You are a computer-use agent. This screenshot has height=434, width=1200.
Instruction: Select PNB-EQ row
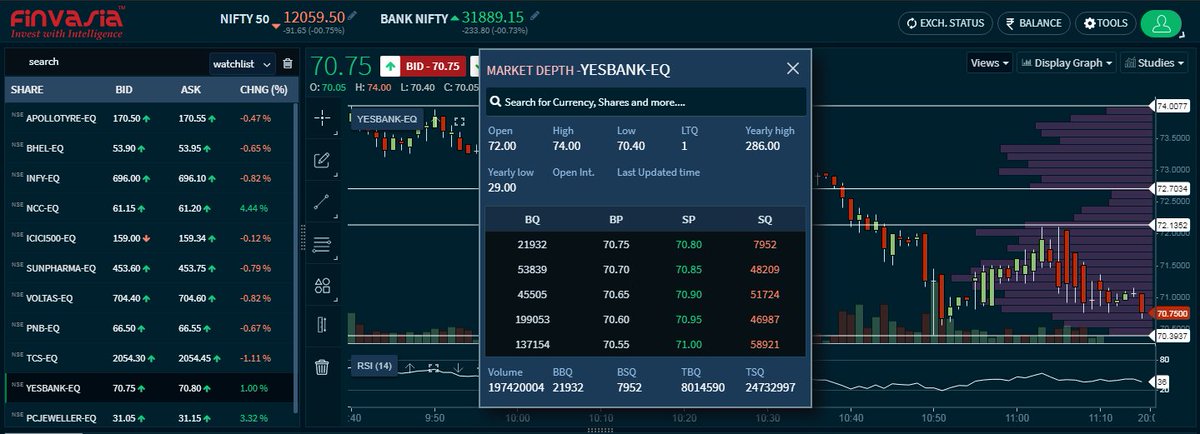tap(150, 328)
